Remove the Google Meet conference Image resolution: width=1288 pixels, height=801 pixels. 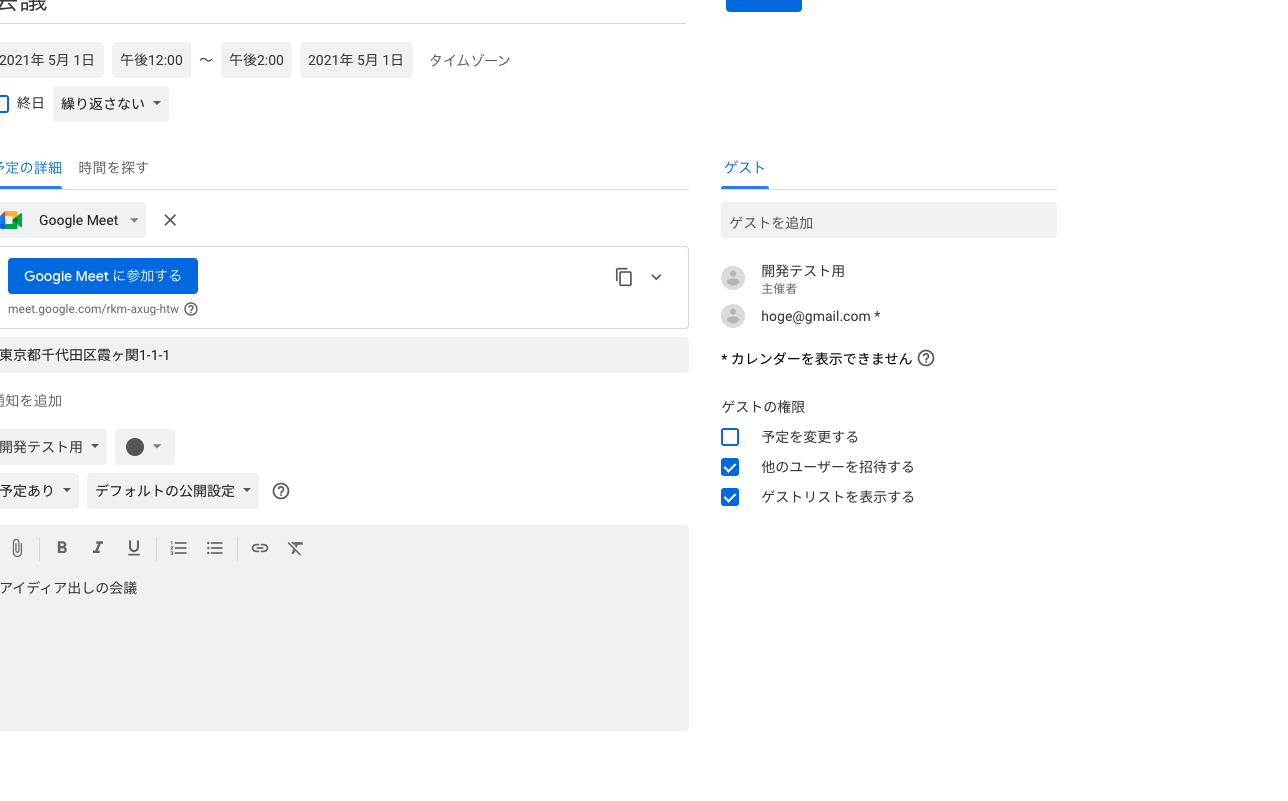[170, 220]
